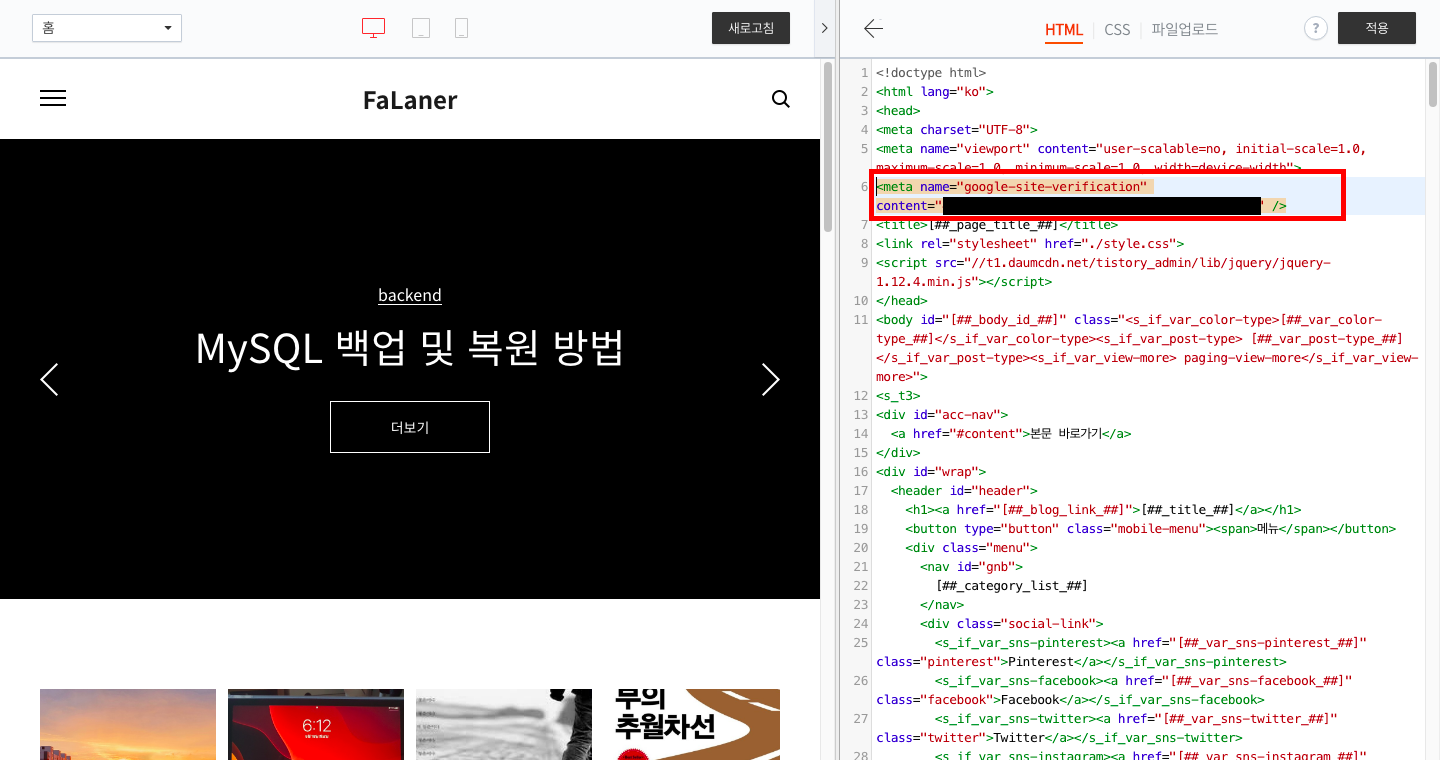1440x760 pixels.
Task: Click the back arrow above the code editor
Action: click(872, 29)
